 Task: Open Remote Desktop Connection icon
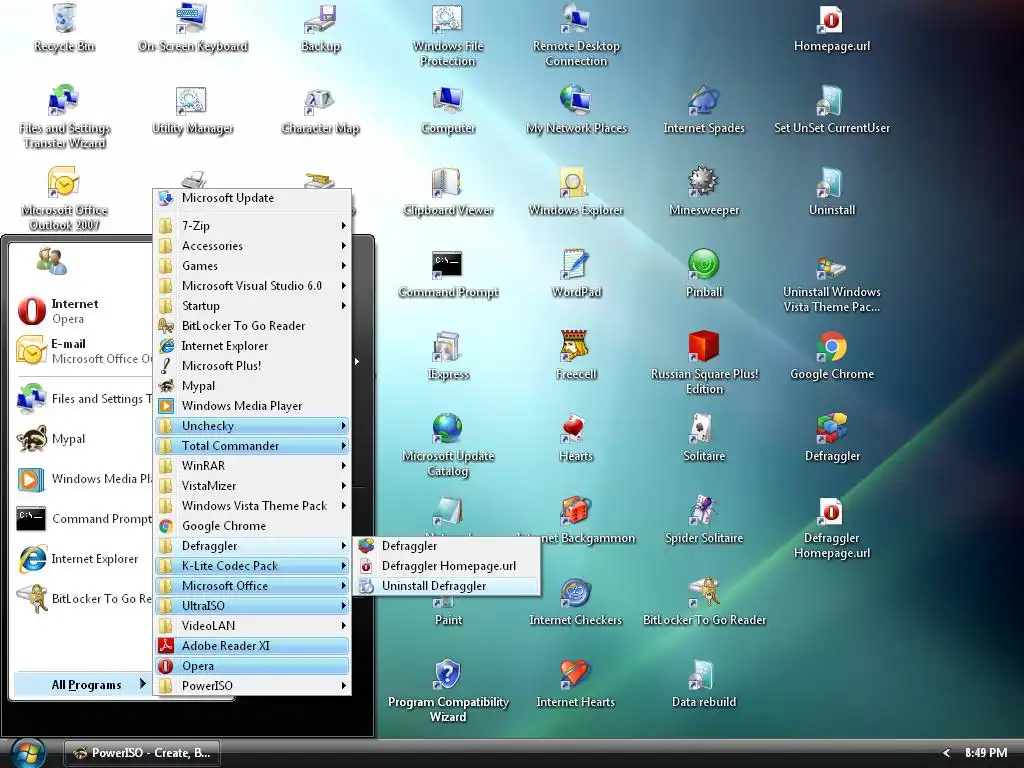pos(576,36)
